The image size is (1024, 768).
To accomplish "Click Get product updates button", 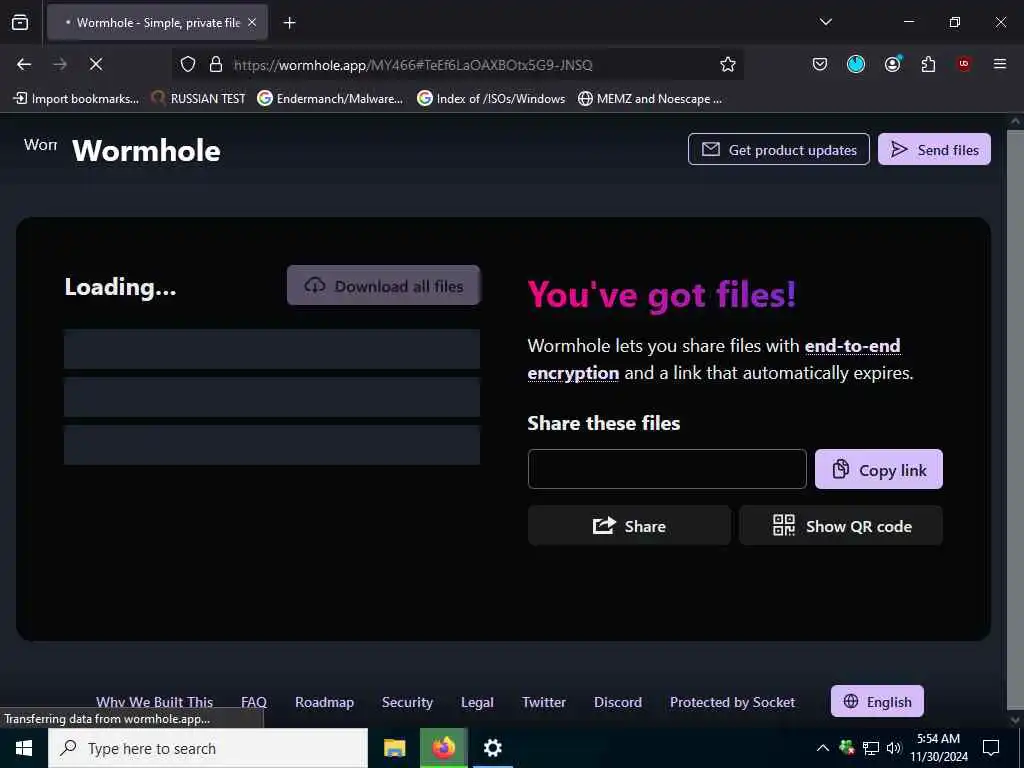I will click(x=778, y=150).
